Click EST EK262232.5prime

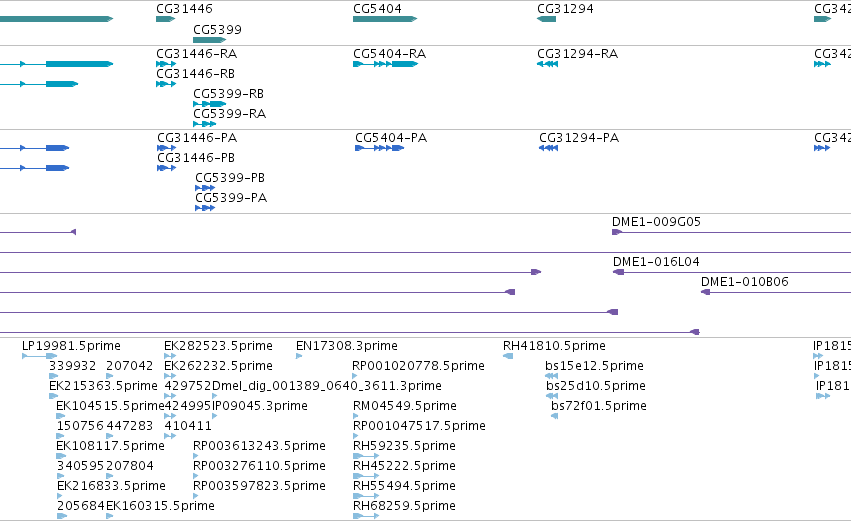[x=218, y=366]
